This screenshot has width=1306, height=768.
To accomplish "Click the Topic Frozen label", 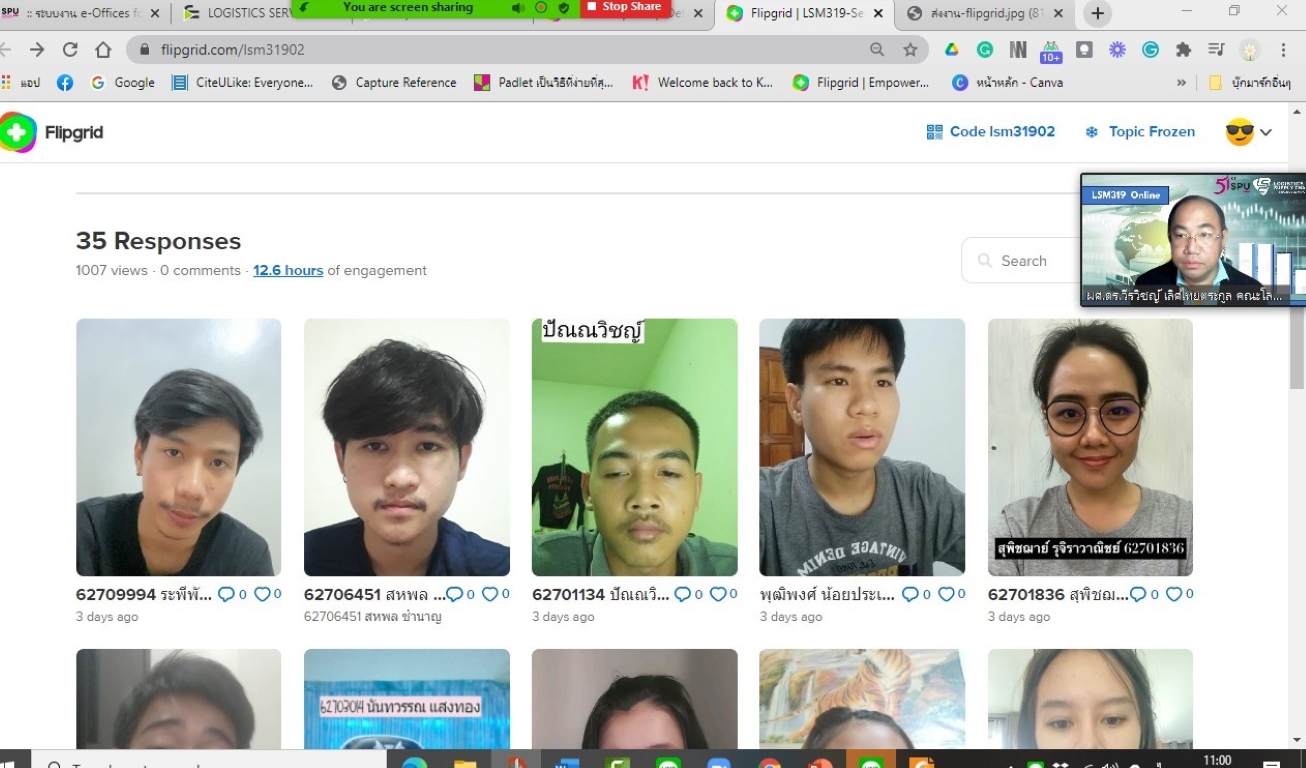I will click(x=1152, y=132).
